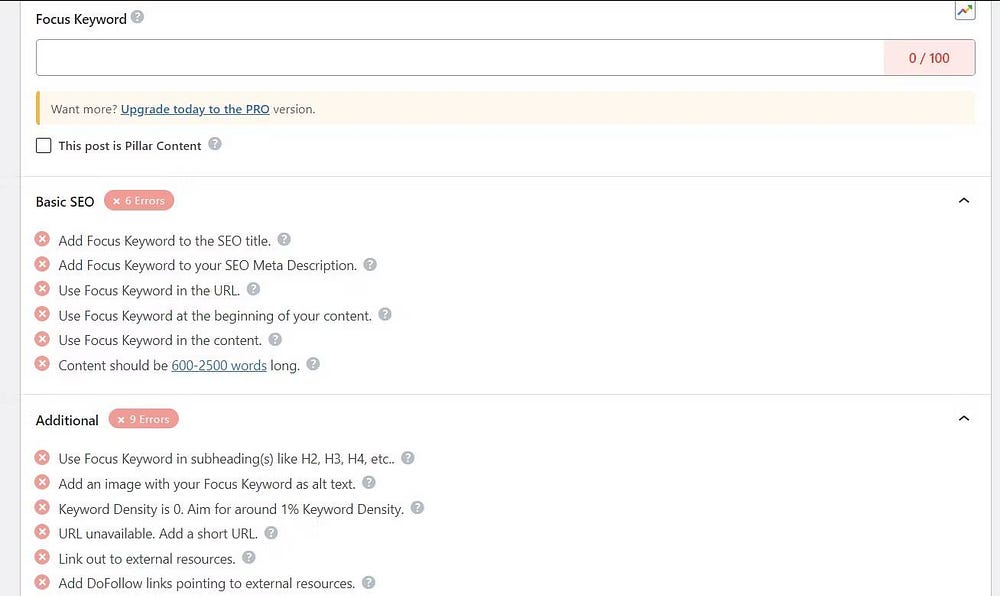Screen dimensions: 1000x596
Task: Open help for image alt text check
Action: coord(369,483)
